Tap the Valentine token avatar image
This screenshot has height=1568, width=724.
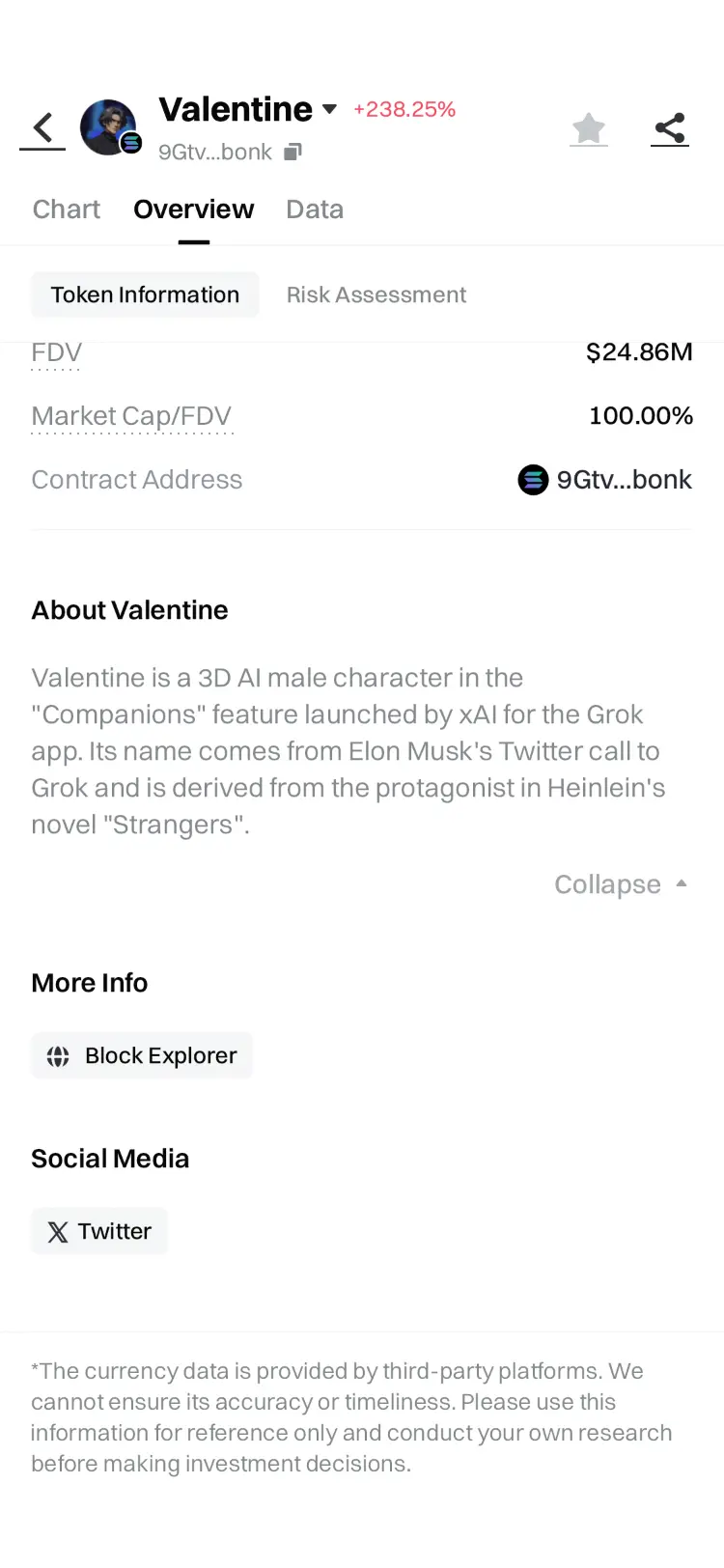click(108, 126)
